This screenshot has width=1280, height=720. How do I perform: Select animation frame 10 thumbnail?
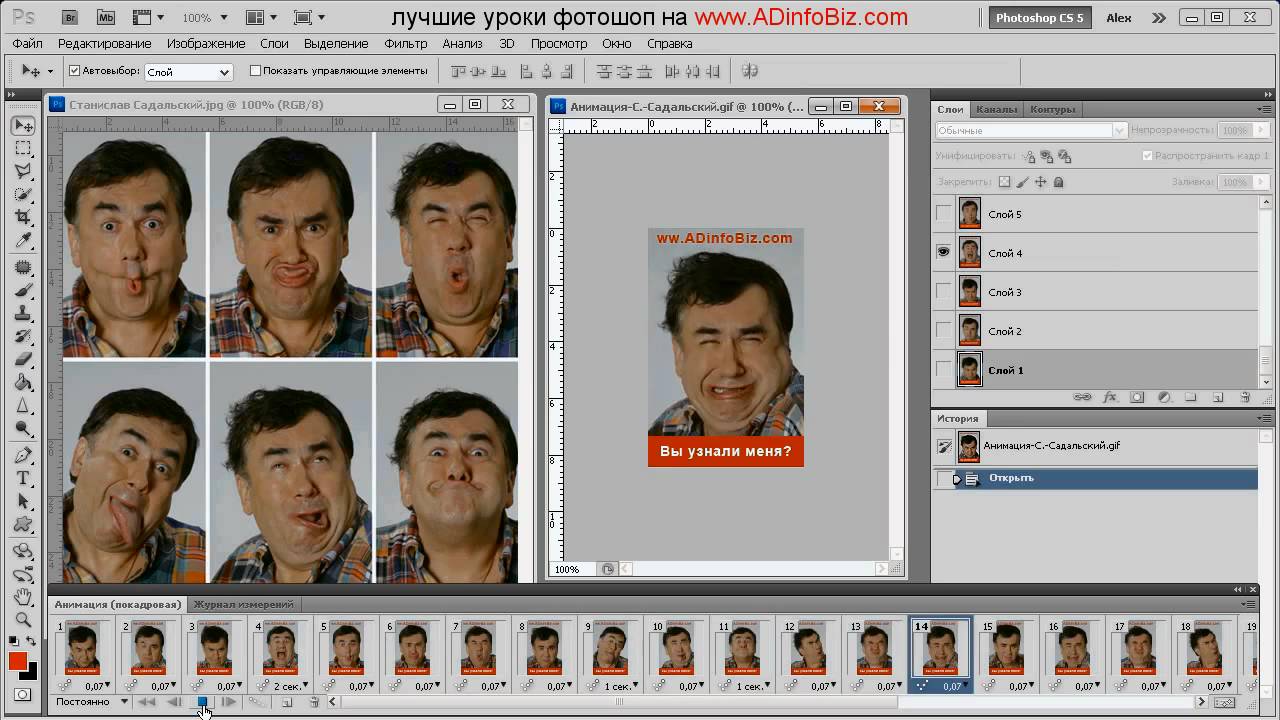pyautogui.click(x=675, y=648)
